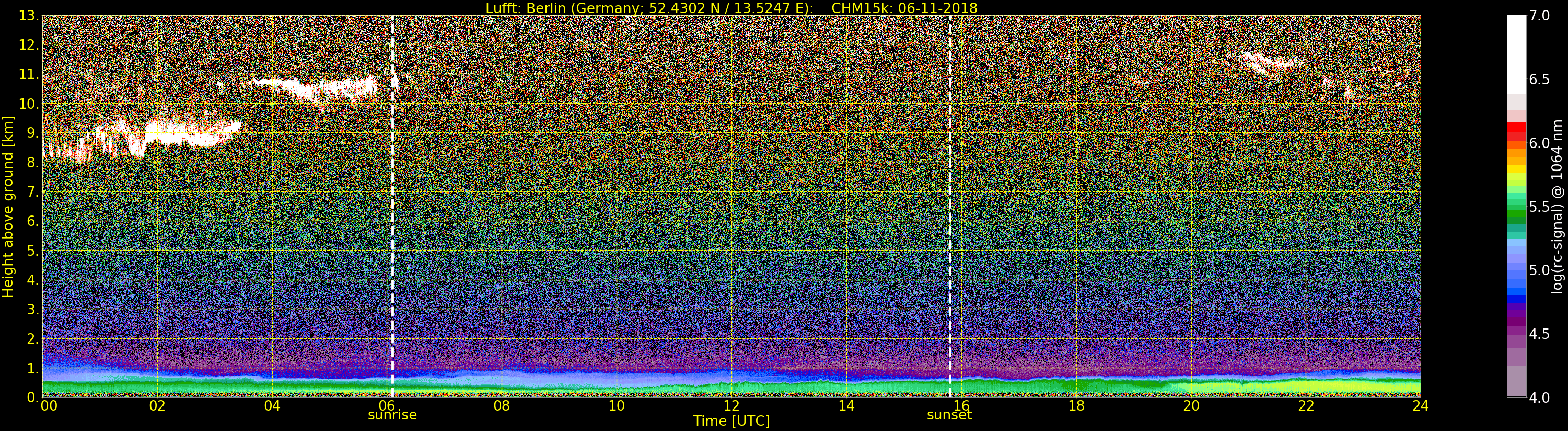Click the plot title mentioning Lufft Berlin CHM15k
The image size is (1568, 431).
731,8
